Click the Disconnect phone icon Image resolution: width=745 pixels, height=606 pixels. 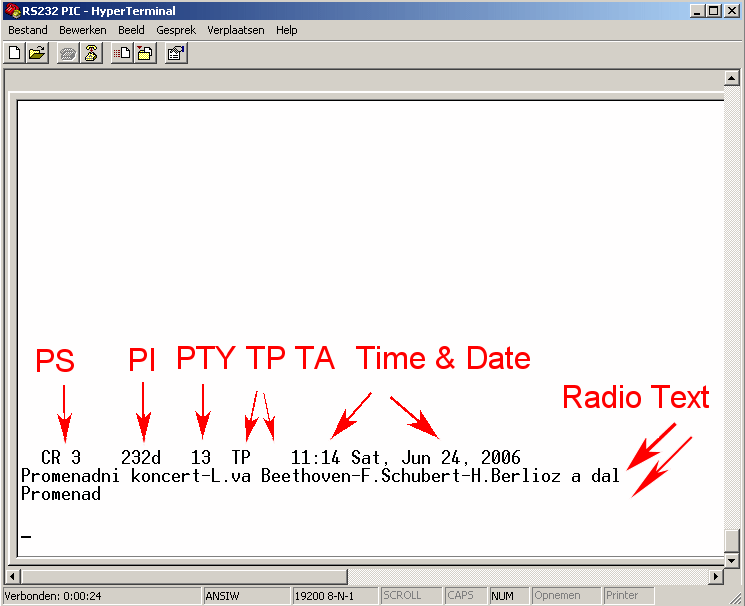click(x=90, y=54)
